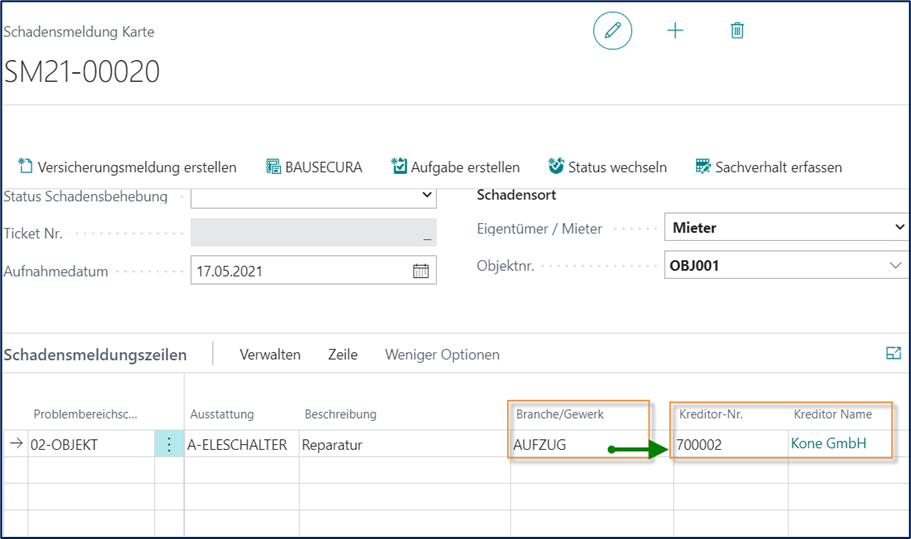Expand Status Schadensbehebung dropdown
This screenshot has width=911, height=539.
(427, 196)
